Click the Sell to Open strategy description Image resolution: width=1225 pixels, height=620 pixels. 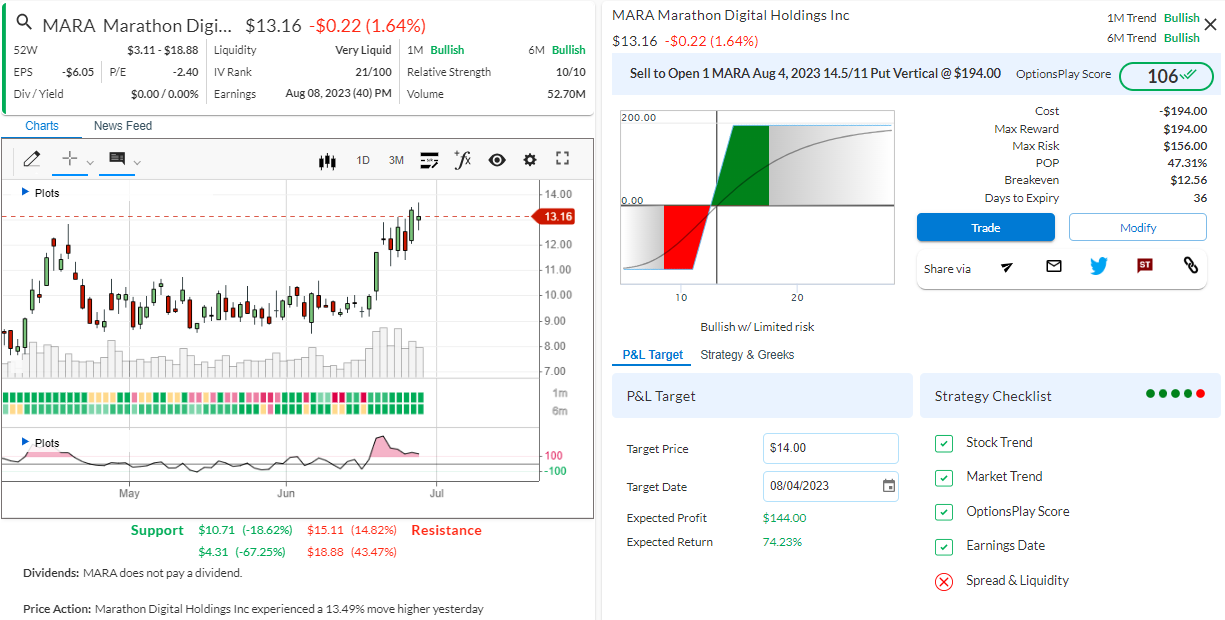(815, 74)
